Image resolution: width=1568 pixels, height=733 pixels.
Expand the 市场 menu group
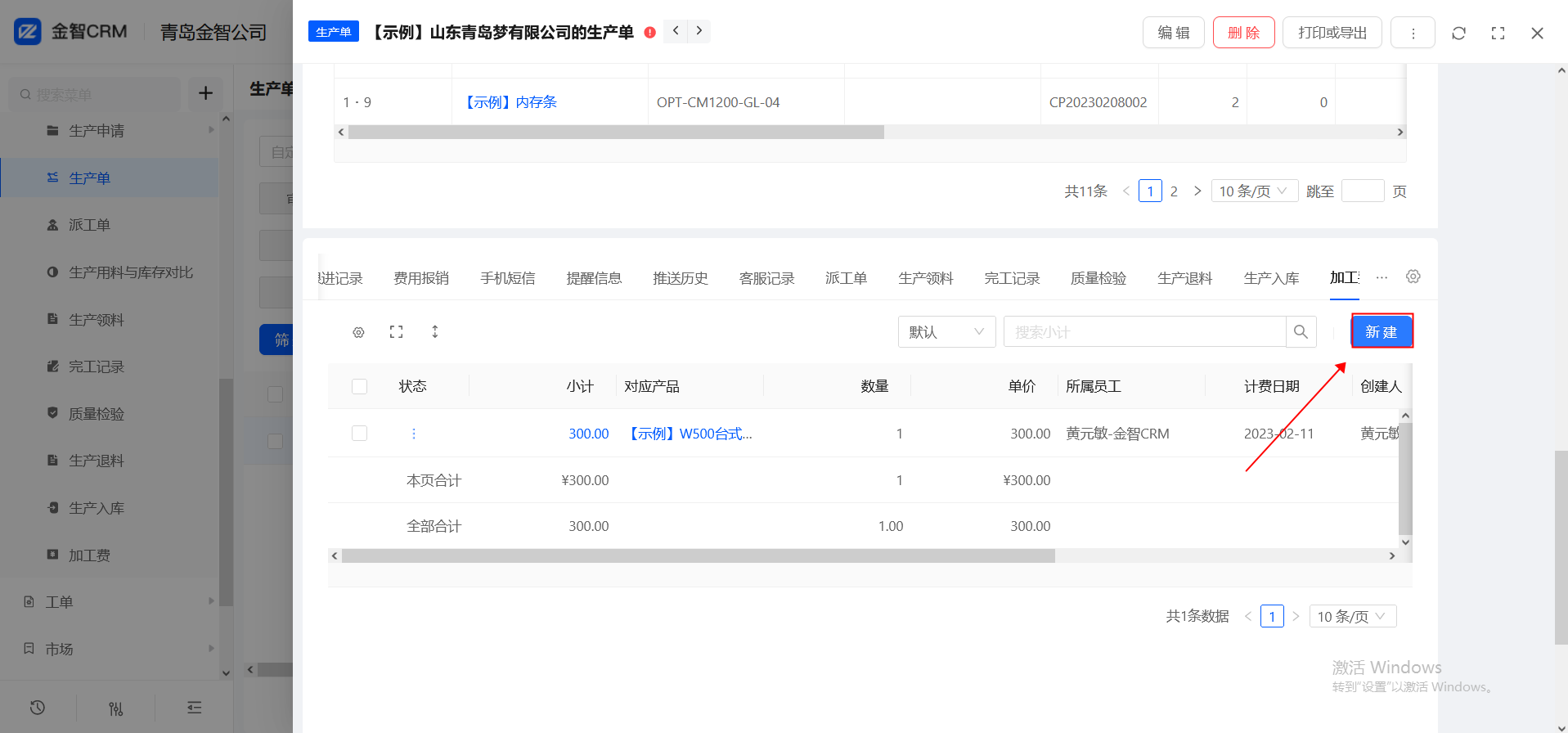point(110,649)
